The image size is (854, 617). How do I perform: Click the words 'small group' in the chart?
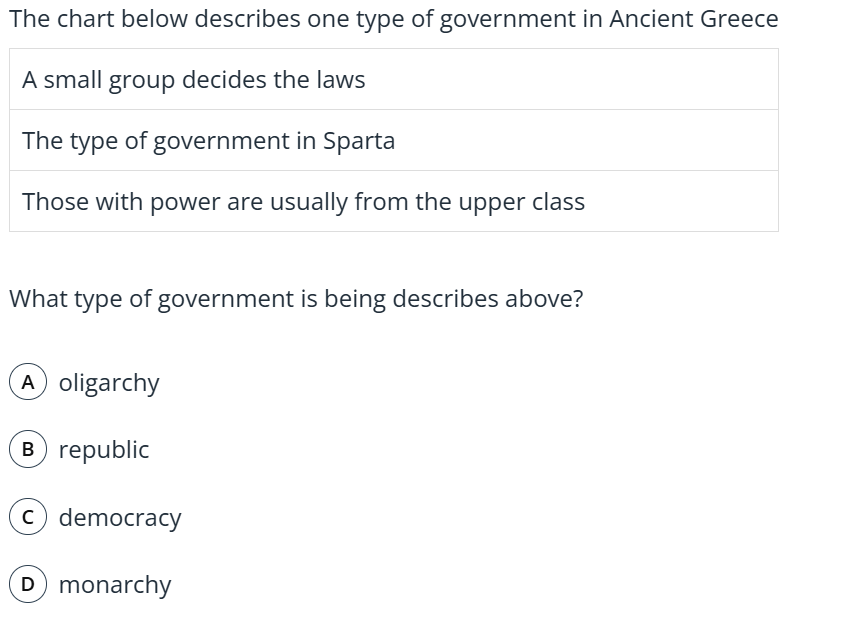pyautogui.click(x=110, y=81)
